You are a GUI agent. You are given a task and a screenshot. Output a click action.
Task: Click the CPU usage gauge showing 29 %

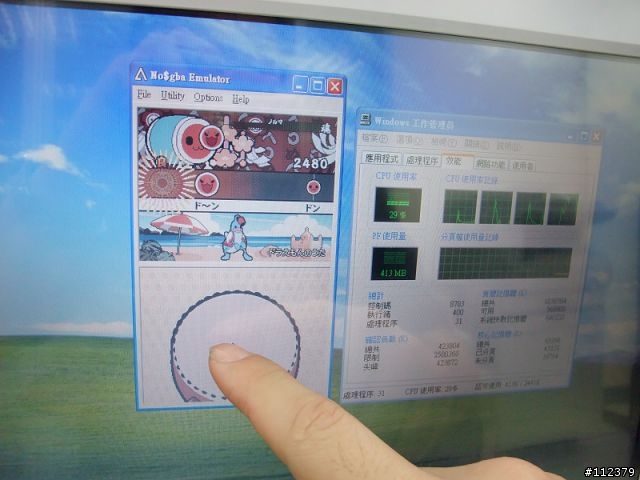point(398,205)
